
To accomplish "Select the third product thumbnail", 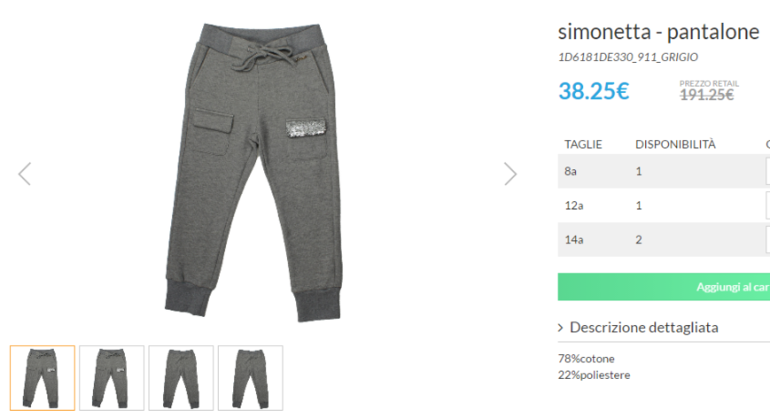I will pos(181,378).
